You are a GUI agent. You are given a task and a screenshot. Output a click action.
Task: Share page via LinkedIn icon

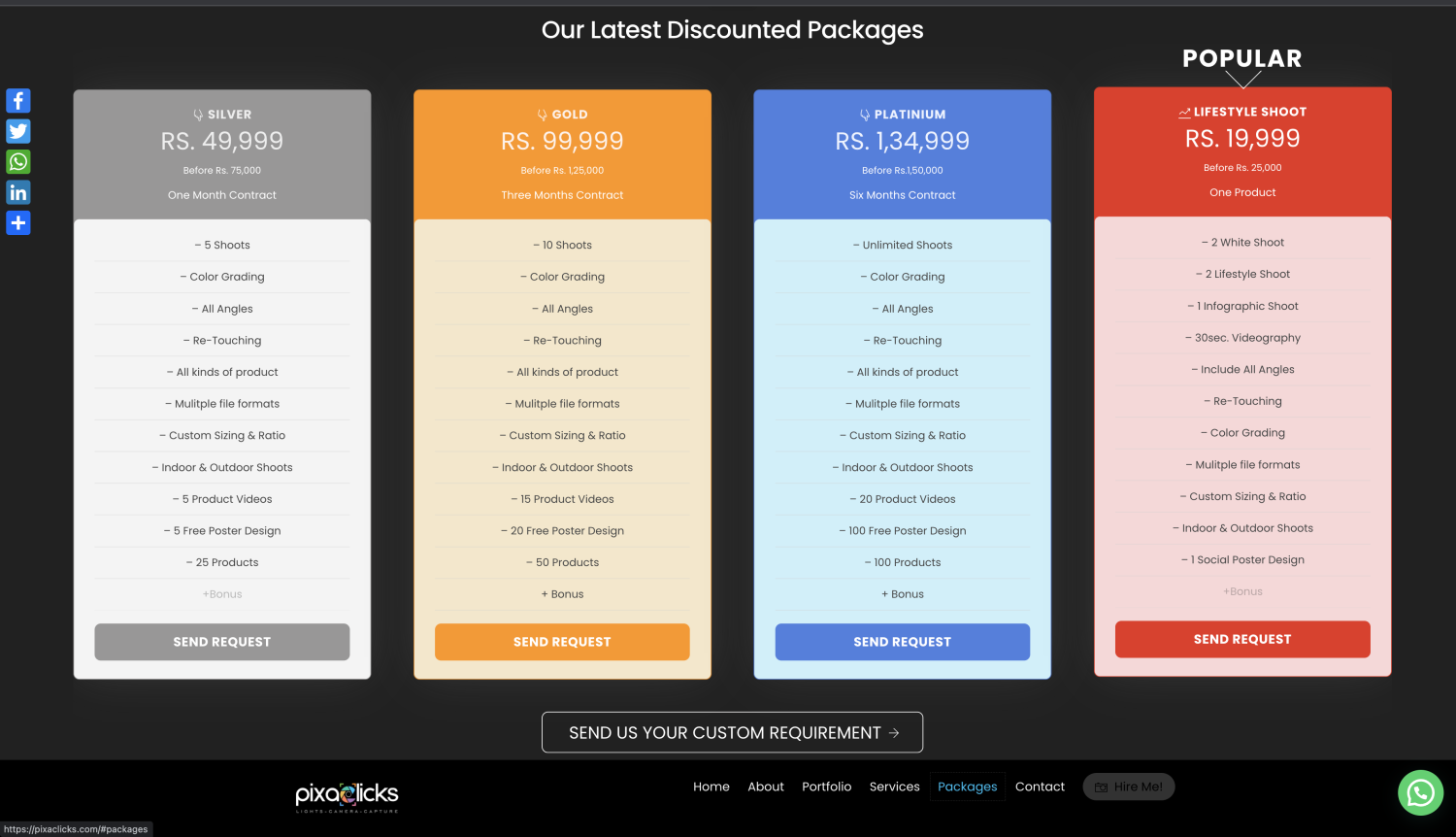click(x=18, y=192)
